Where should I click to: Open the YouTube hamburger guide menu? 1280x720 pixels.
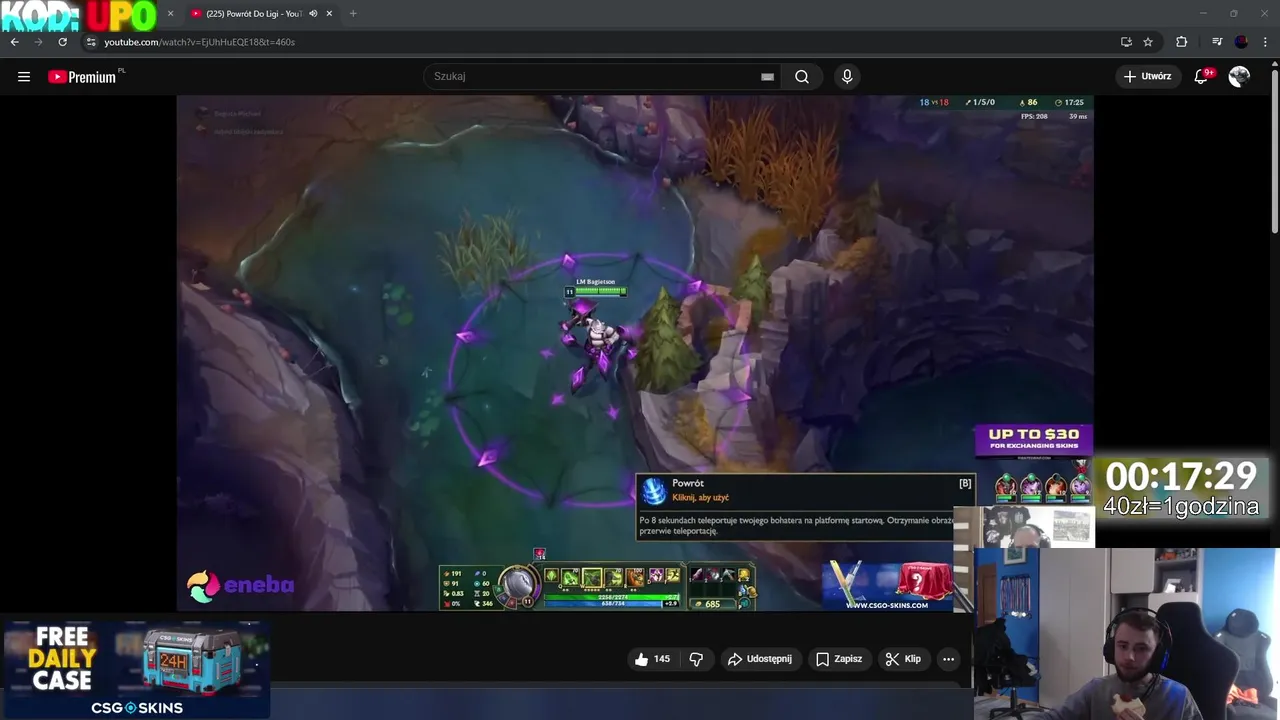pos(24,76)
